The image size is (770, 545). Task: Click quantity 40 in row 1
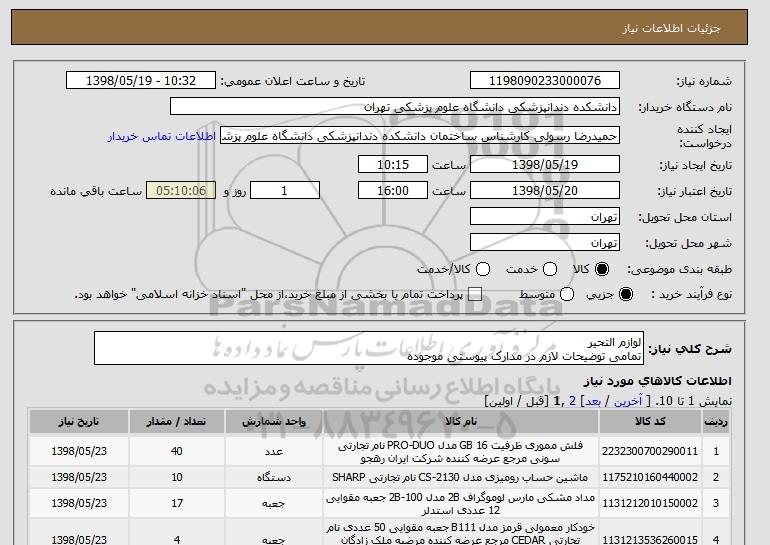point(177,451)
